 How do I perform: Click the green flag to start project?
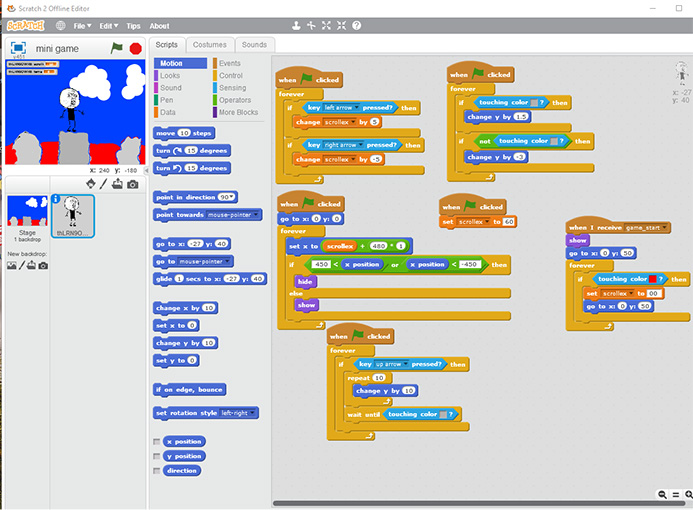116,47
